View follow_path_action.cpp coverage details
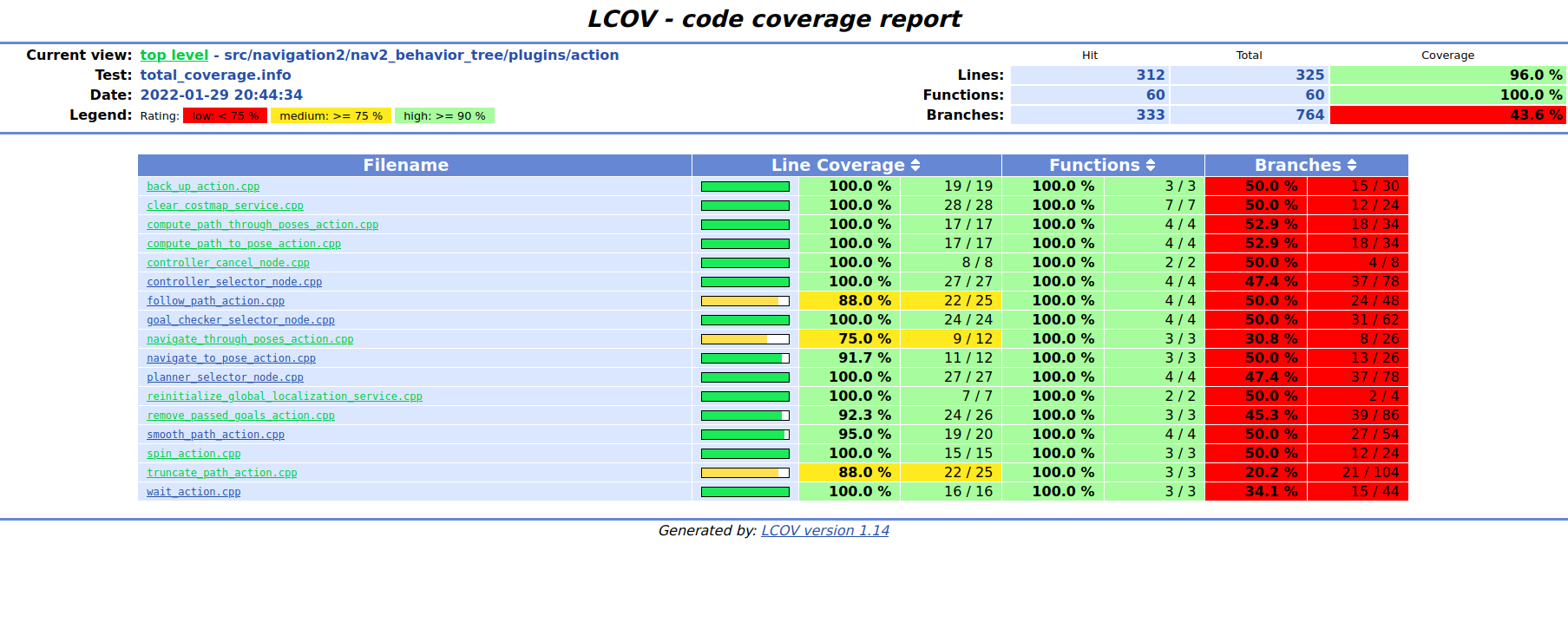1568x629 pixels. click(215, 301)
